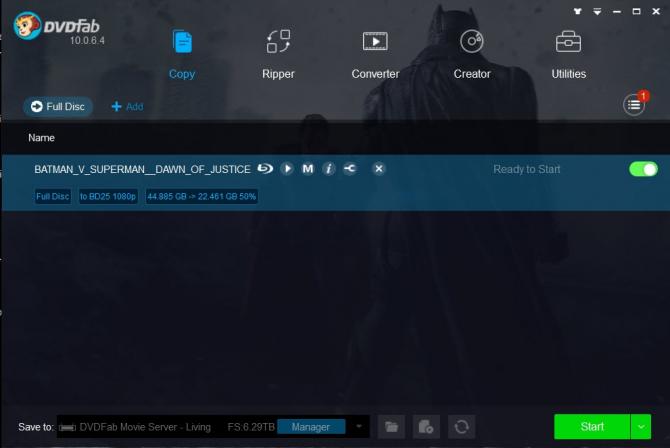Click the Full Disc tag in task row
The height and width of the screenshot is (448, 670).
coord(53,197)
